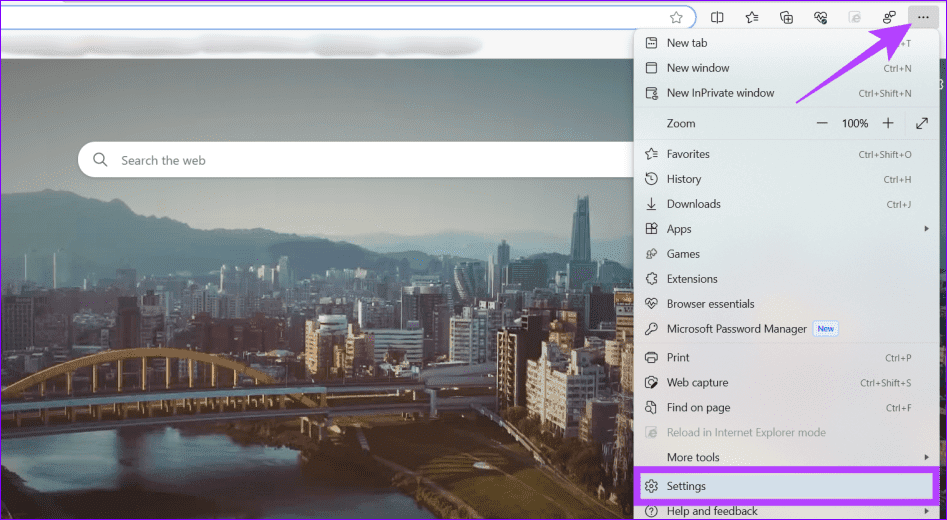Click the Password Manager key icon

651,329
